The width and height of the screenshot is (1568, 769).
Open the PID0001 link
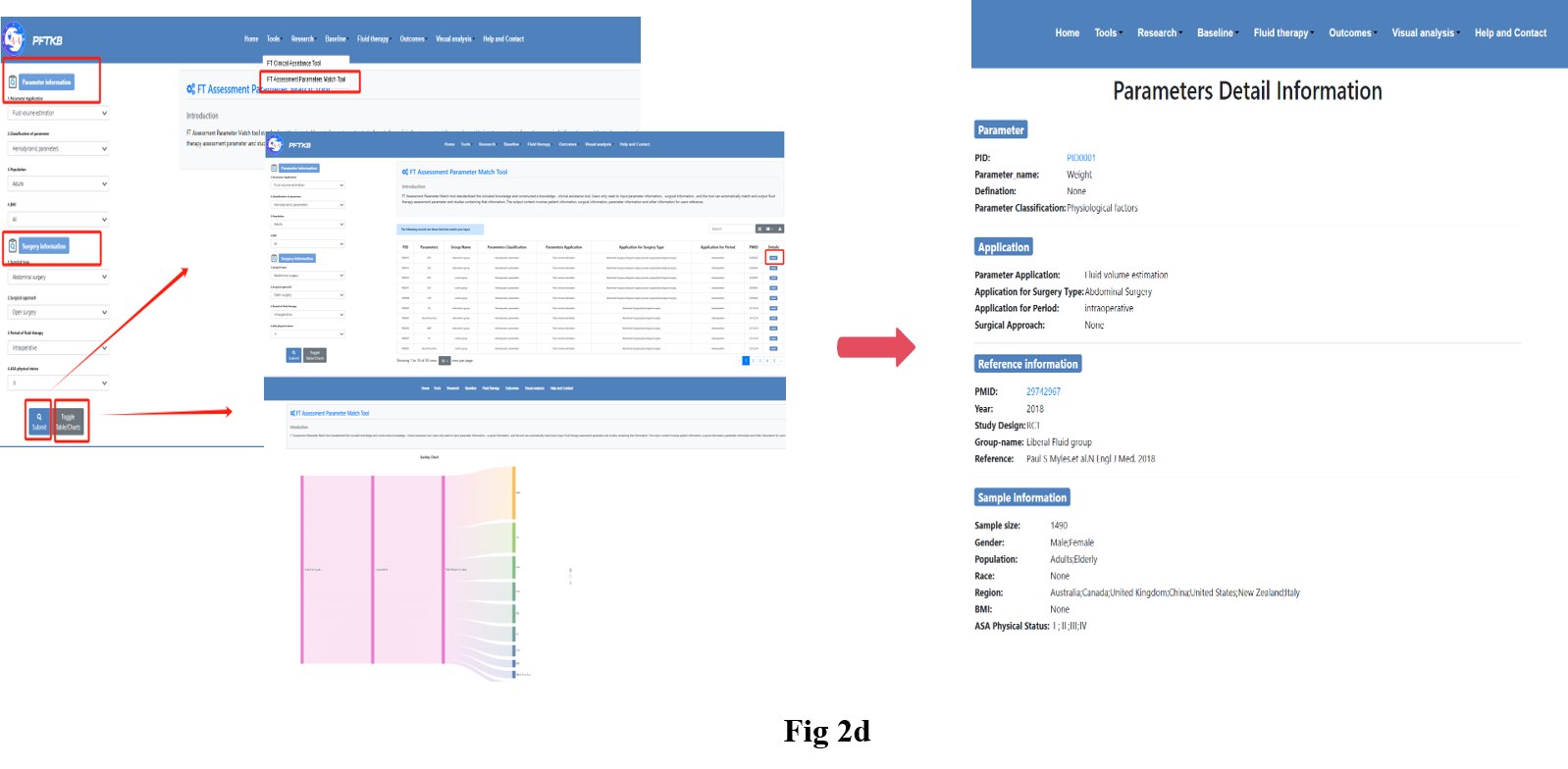1080,158
